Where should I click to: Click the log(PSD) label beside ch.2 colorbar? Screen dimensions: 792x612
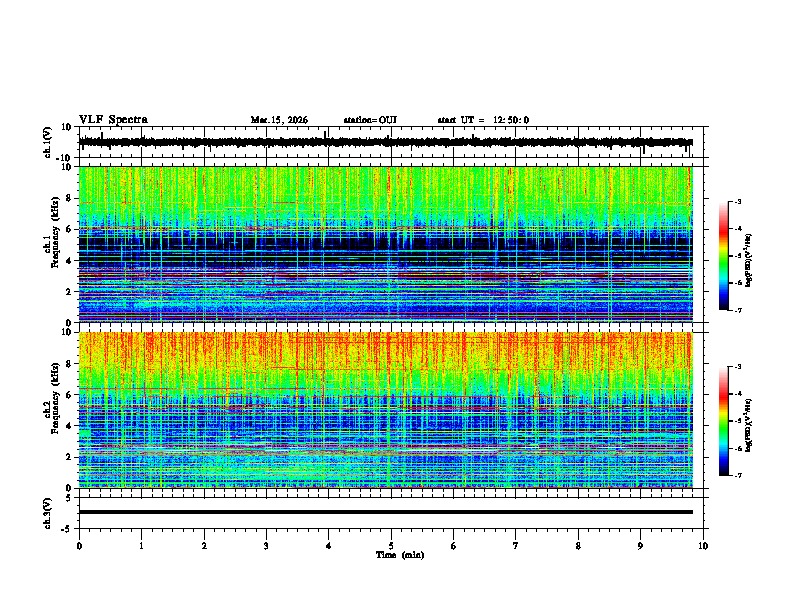[748, 425]
